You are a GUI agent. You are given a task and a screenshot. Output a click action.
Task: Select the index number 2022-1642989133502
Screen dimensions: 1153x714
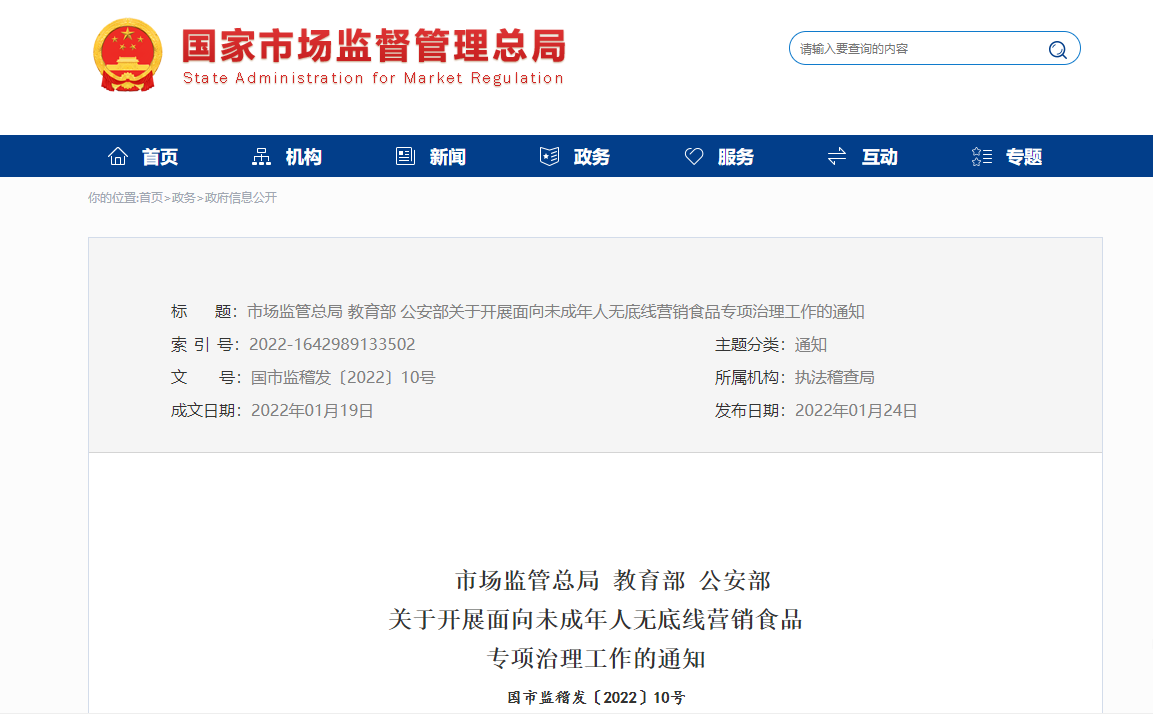[332, 344]
